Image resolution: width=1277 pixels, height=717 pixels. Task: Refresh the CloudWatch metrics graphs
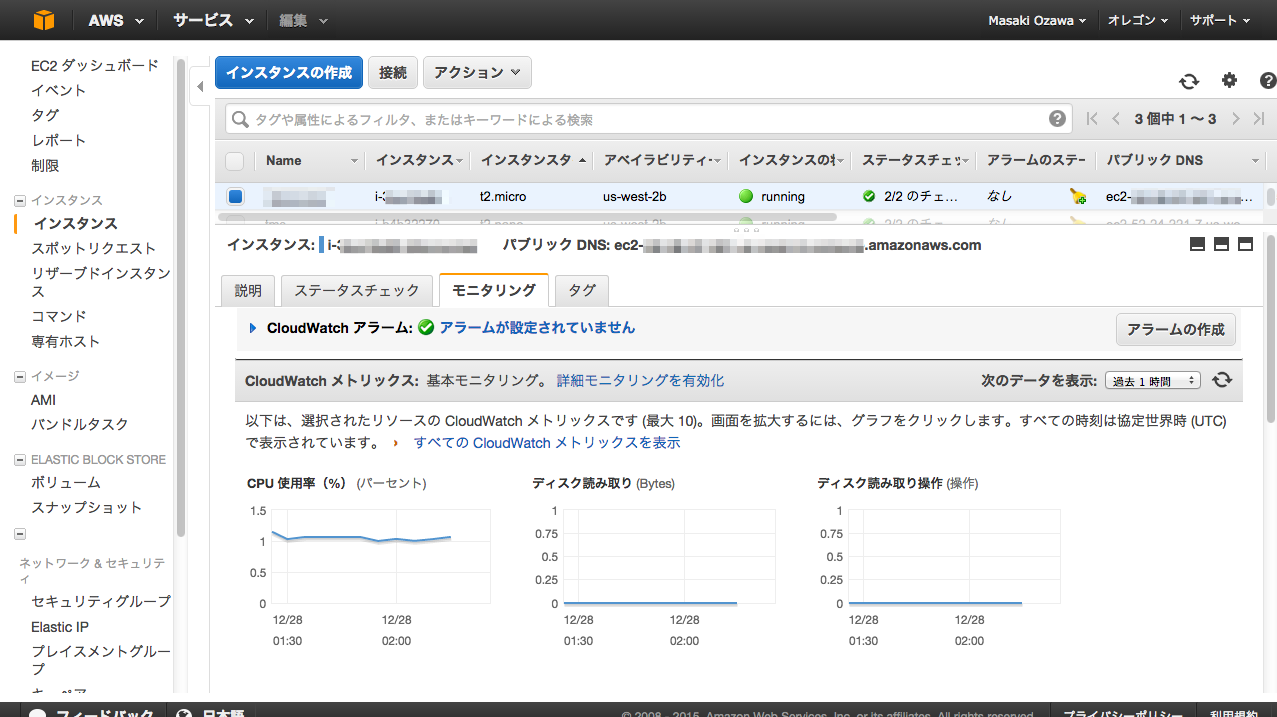click(x=1222, y=380)
